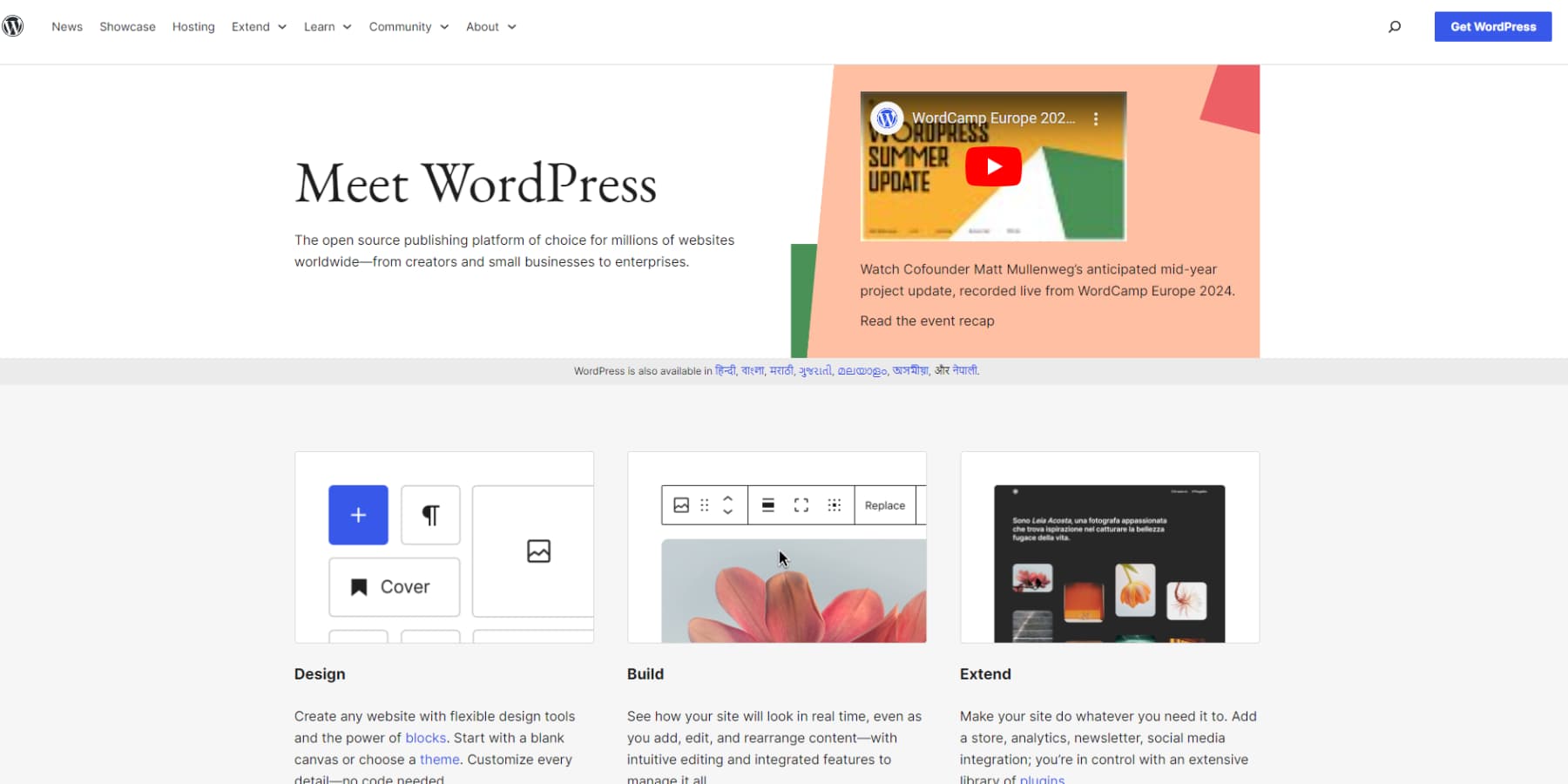
Task: Click the Get WordPress button
Action: coord(1492,26)
